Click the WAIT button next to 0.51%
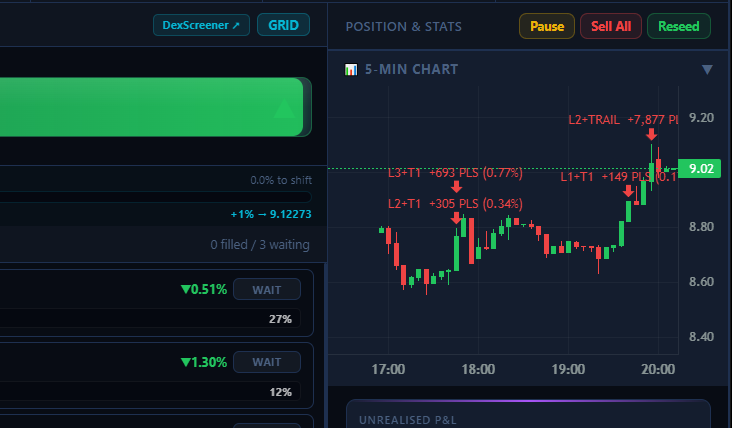 click(267, 289)
